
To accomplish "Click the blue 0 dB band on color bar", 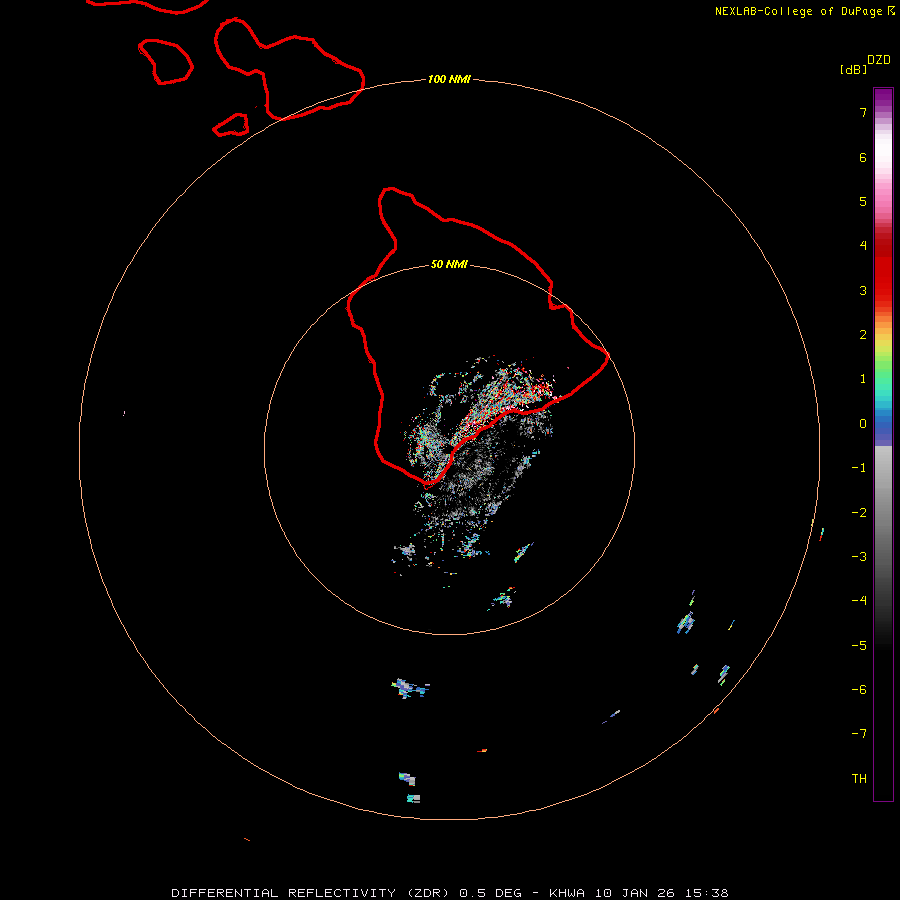I will point(883,425).
